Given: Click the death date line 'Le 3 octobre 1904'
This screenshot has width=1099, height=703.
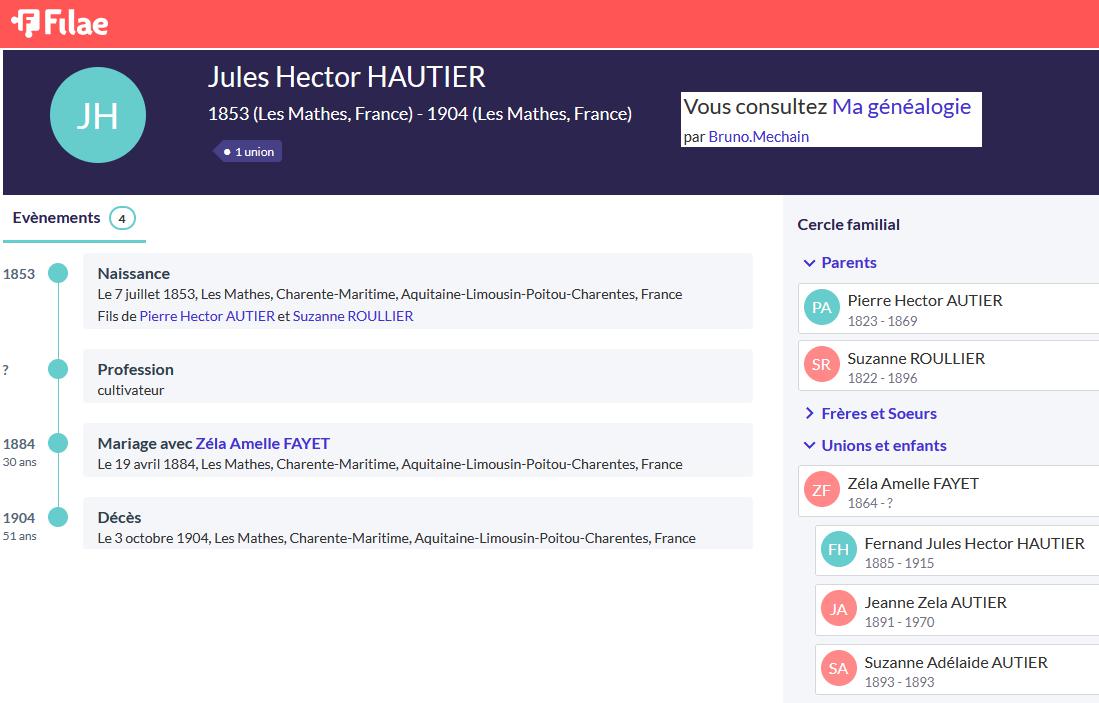Looking at the screenshot, I should (x=397, y=538).
